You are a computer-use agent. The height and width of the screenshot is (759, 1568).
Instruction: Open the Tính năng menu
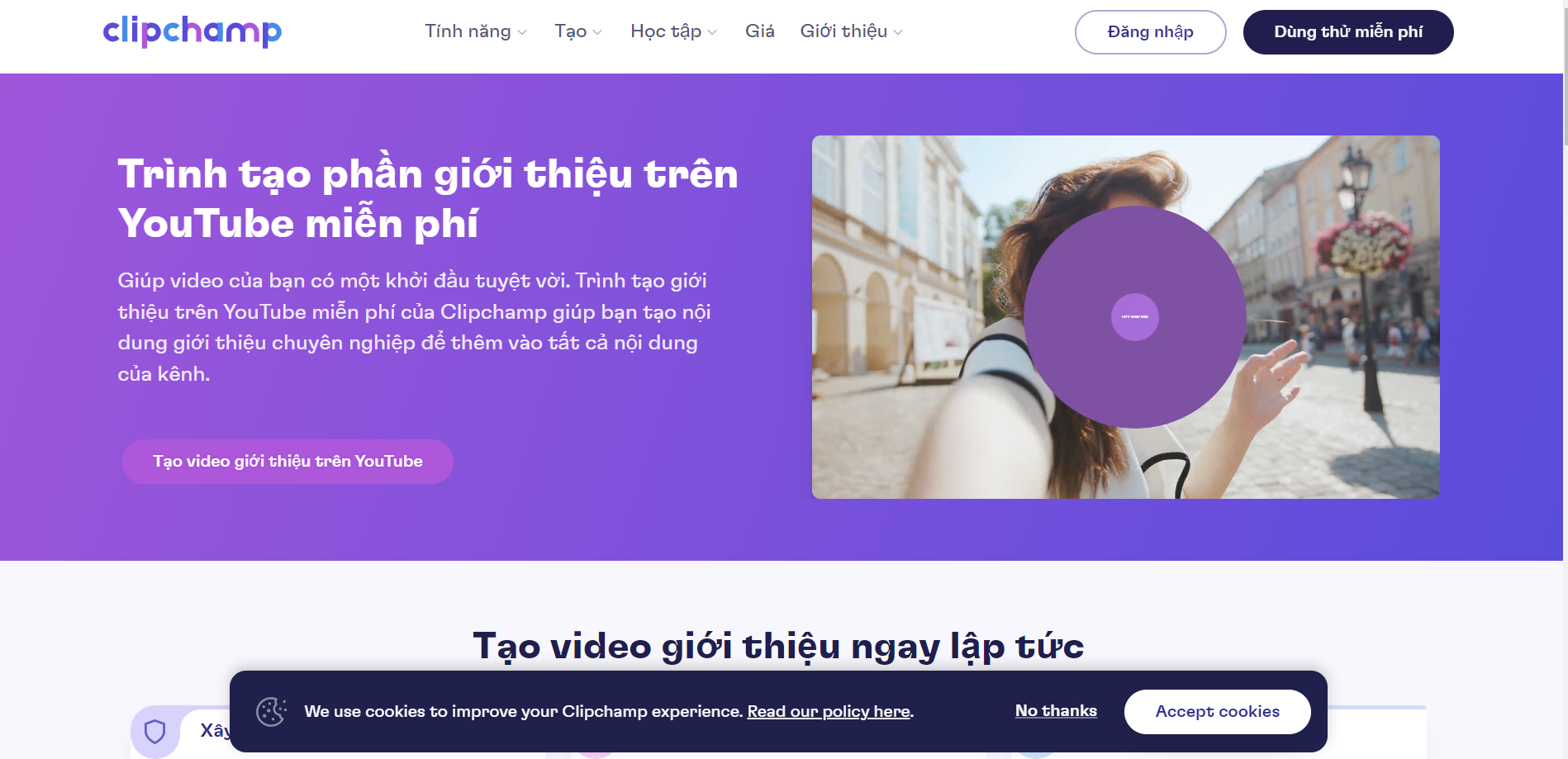pyautogui.click(x=476, y=31)
